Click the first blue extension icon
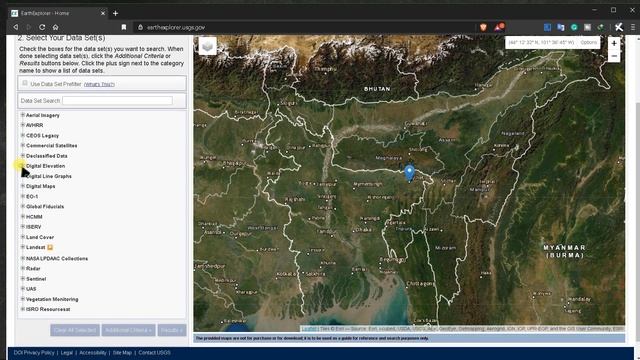The height and width of the screenshot is (360, 640). (x=547, y=27)
